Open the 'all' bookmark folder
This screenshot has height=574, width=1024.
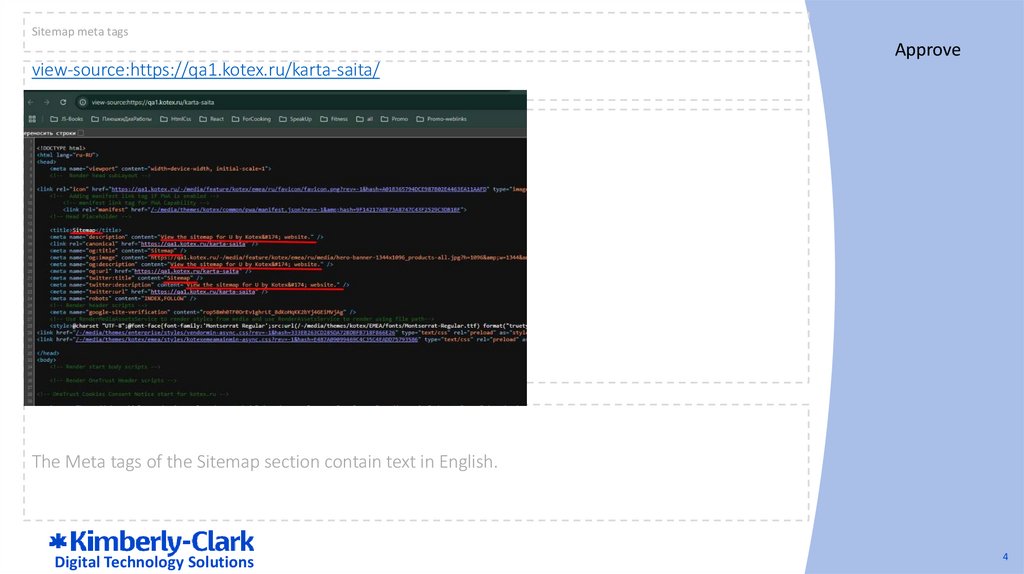[x=364, y=119]
